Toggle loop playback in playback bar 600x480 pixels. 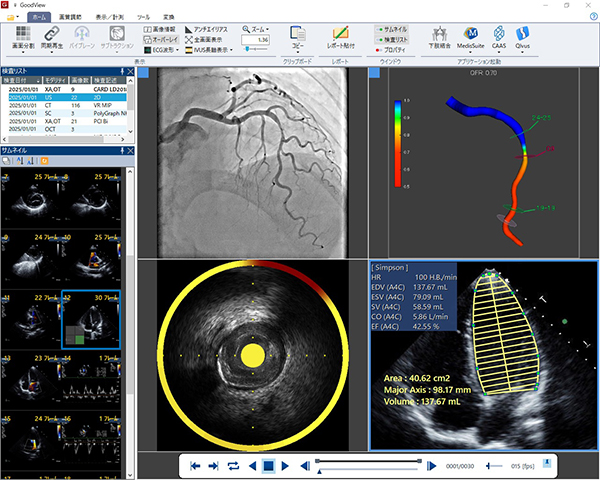pyautogui.click(x=232, y=466)
